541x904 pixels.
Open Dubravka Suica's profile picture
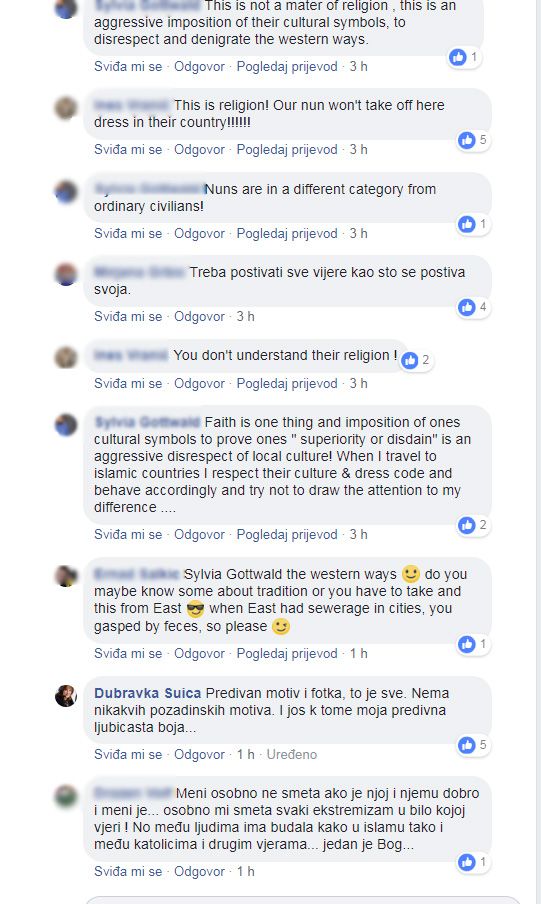tap(66, 696)
